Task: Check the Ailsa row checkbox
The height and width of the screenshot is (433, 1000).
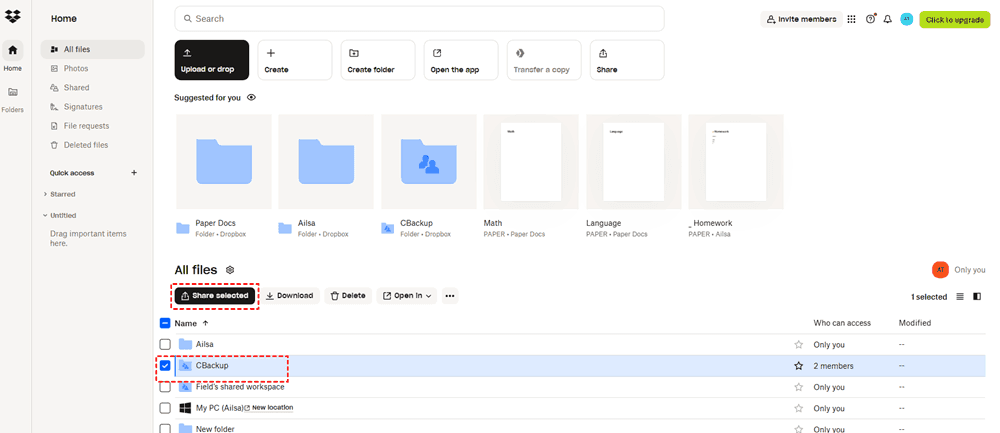Action: pyautogui.click(x=165, y=344)
